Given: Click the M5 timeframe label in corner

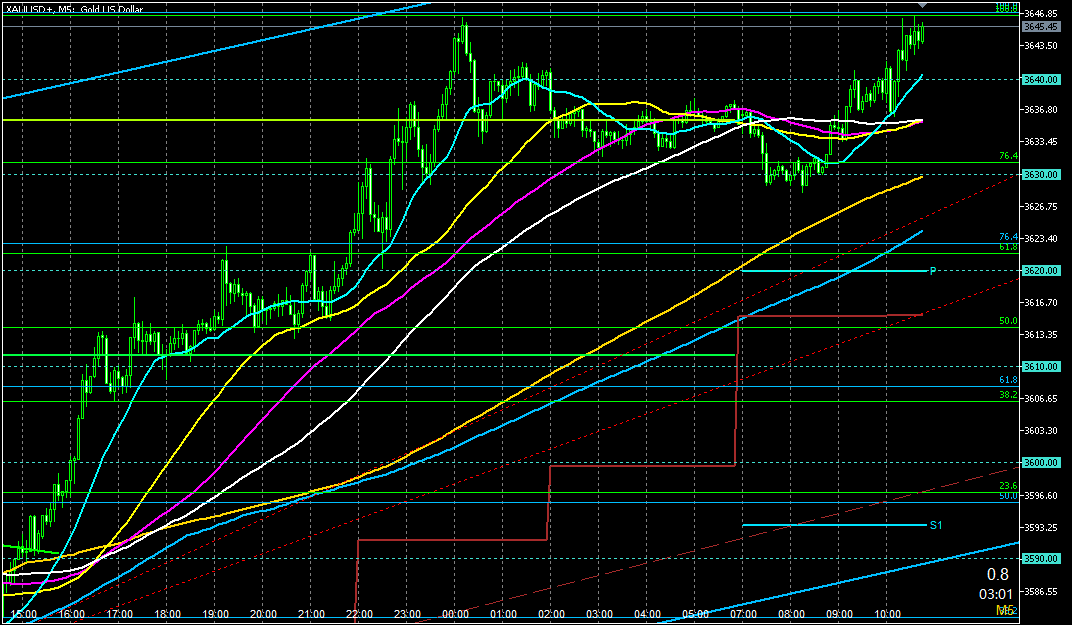Looking at the screenshot, I should (1004, 609).
